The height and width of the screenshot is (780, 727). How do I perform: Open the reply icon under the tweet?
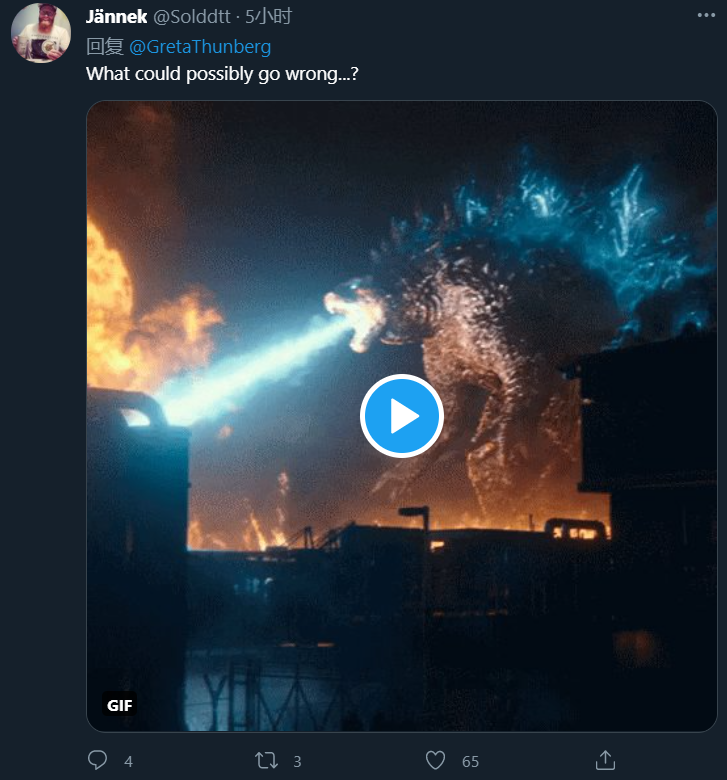(x=97, y=761)
